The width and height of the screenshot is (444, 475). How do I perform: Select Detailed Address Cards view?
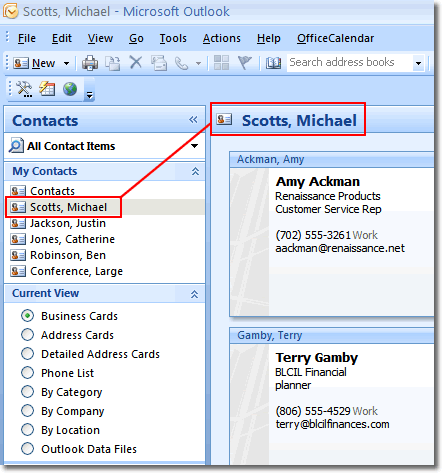pyautogui.click(x=27, y=353)
